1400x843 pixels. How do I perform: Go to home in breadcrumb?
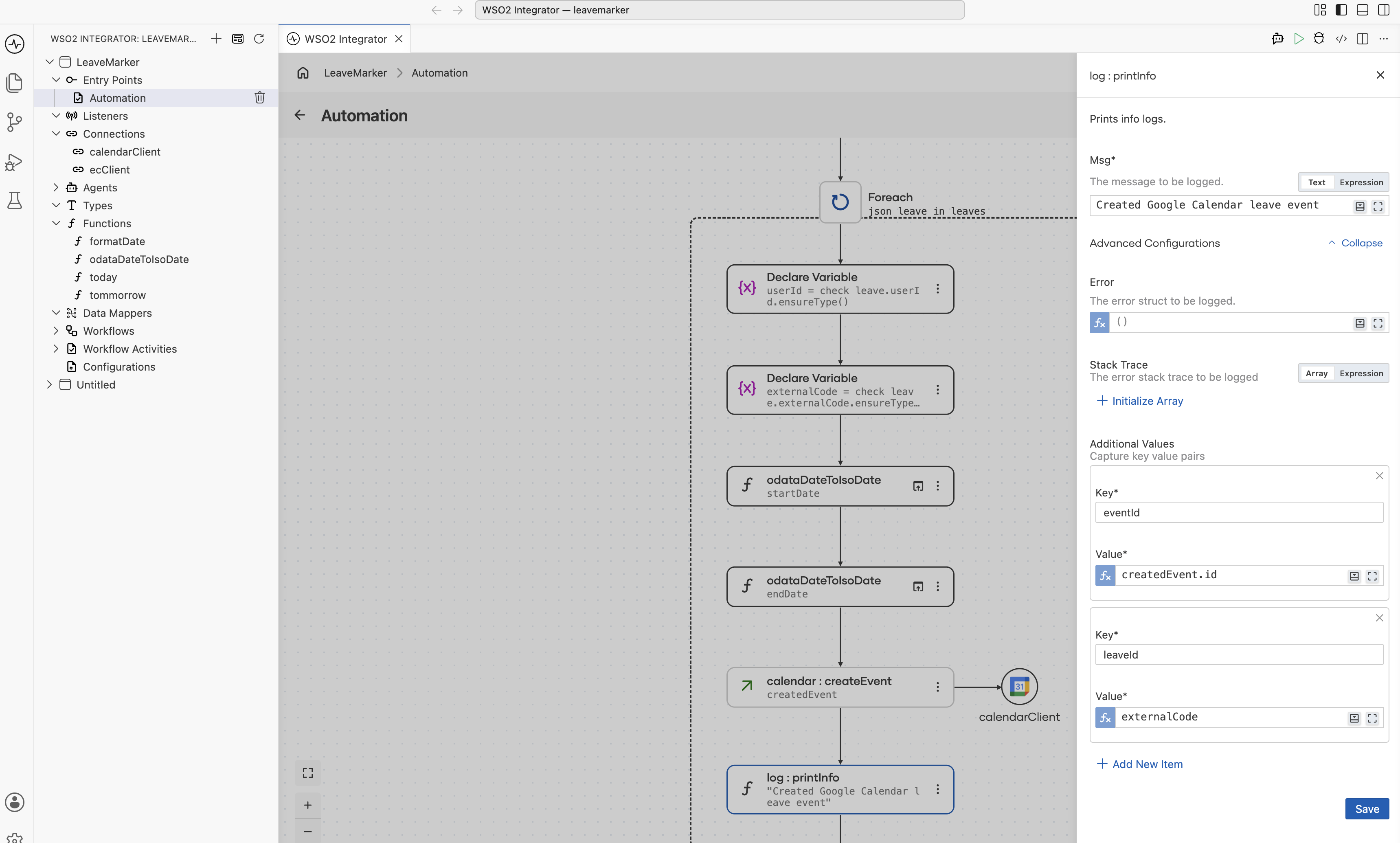pos(303,73)
